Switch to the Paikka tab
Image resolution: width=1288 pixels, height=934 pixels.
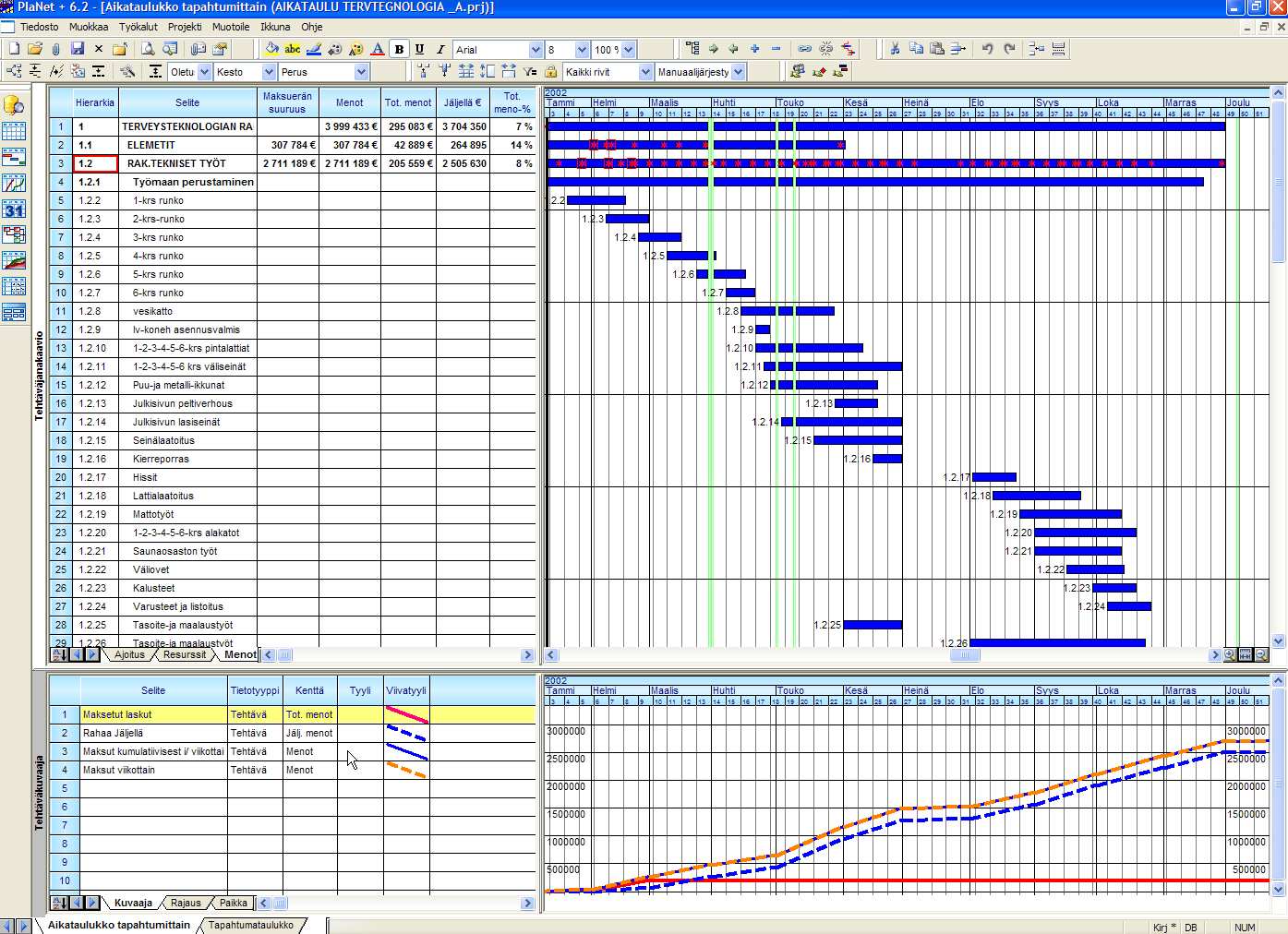coord(234,903)
